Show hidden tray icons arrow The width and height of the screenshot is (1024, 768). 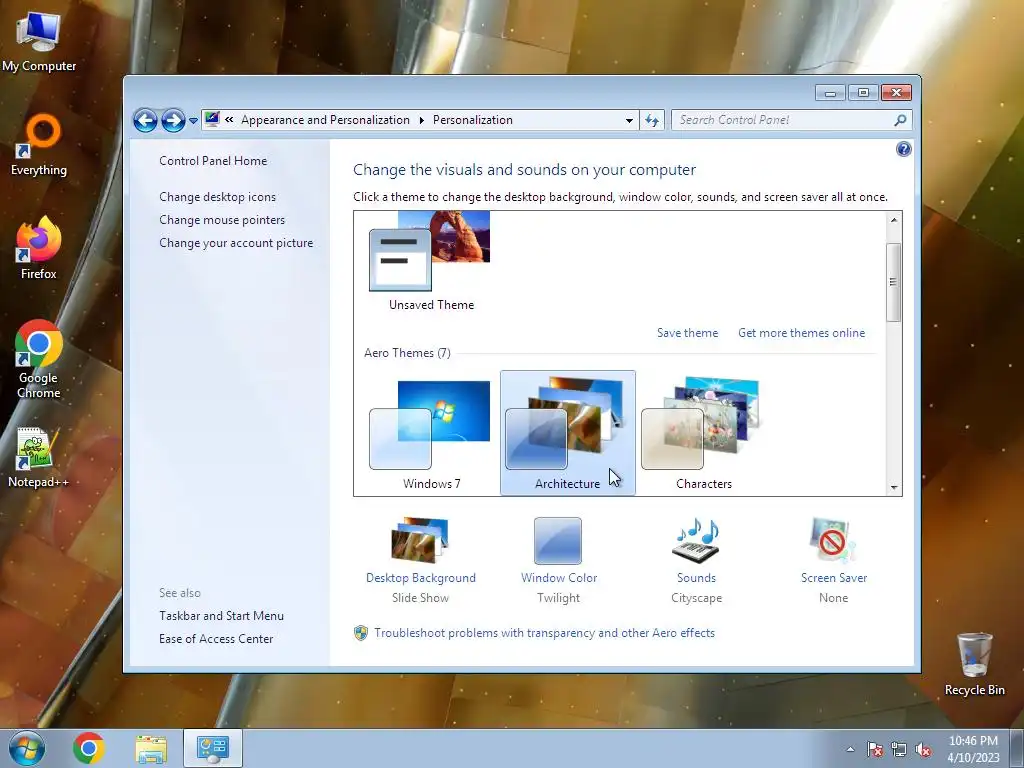[850, 749]
